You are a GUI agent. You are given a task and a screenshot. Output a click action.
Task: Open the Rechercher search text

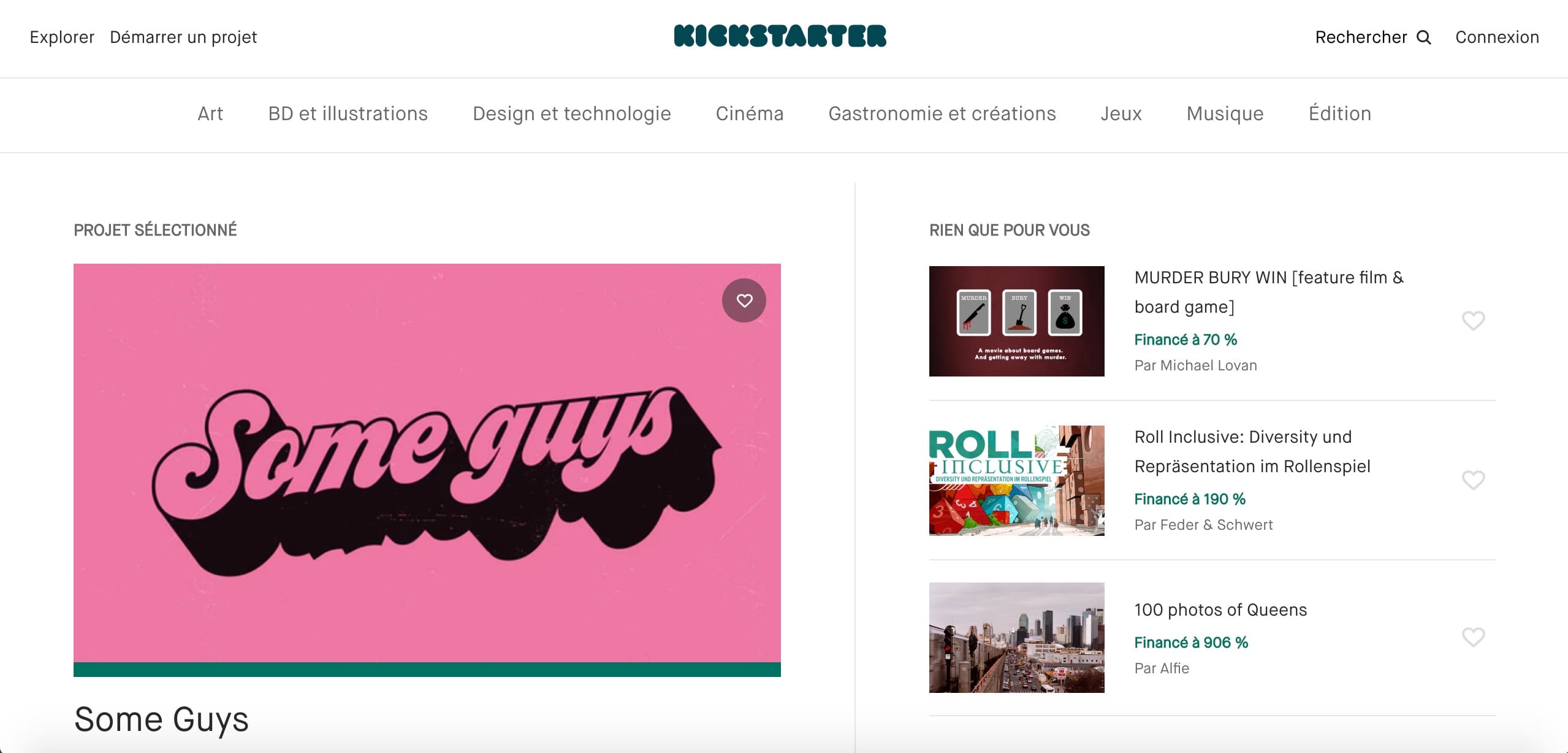point(1361,37)
